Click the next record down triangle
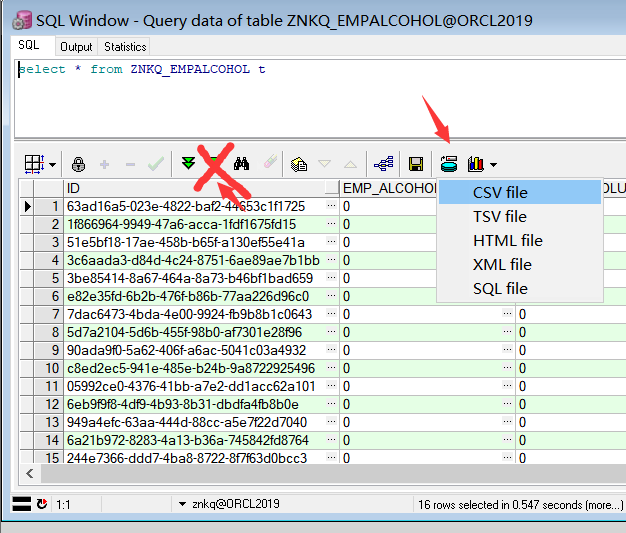This screenshot has height=533, width=626. (324, 164)
